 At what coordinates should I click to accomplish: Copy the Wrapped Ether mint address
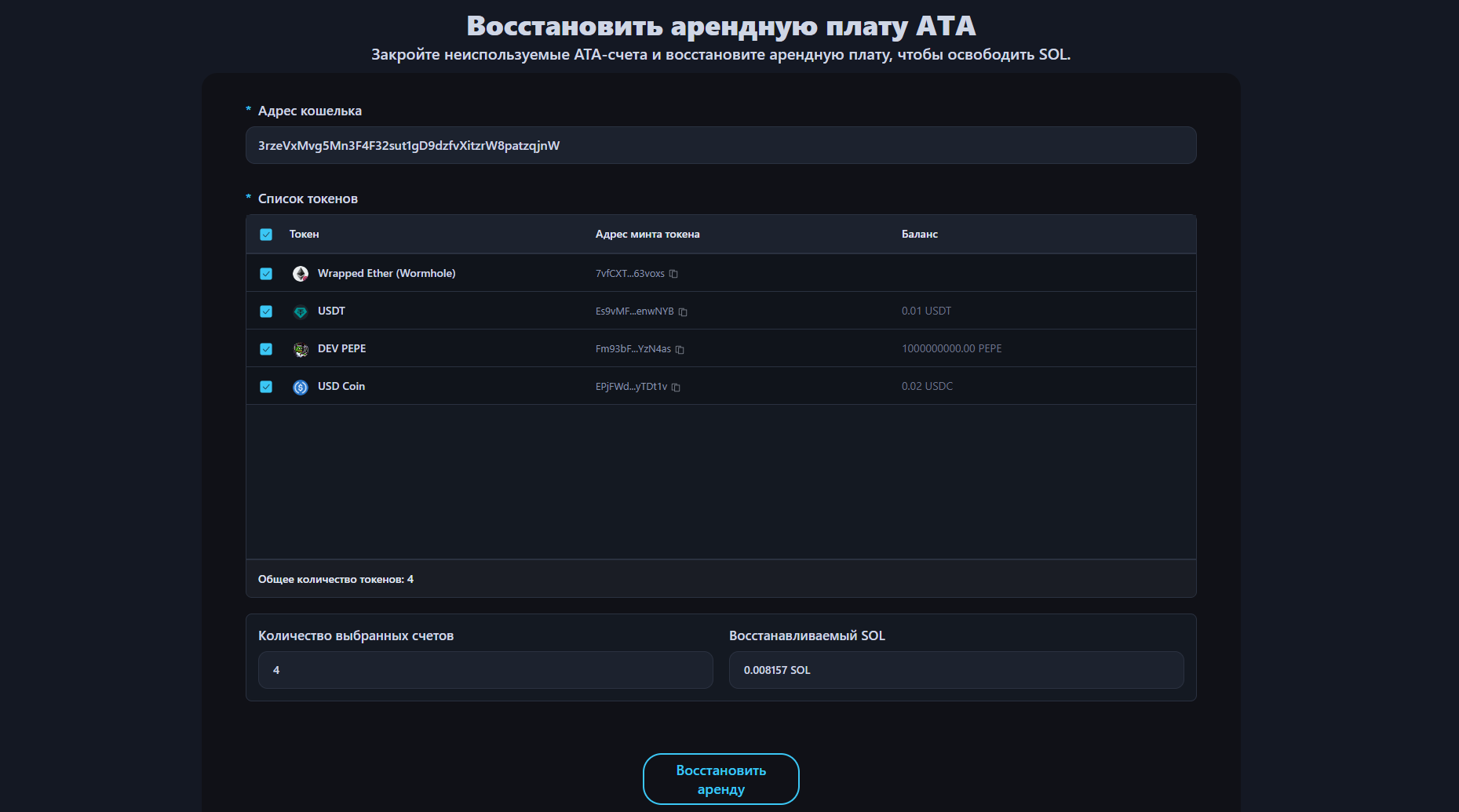point(673,274)
